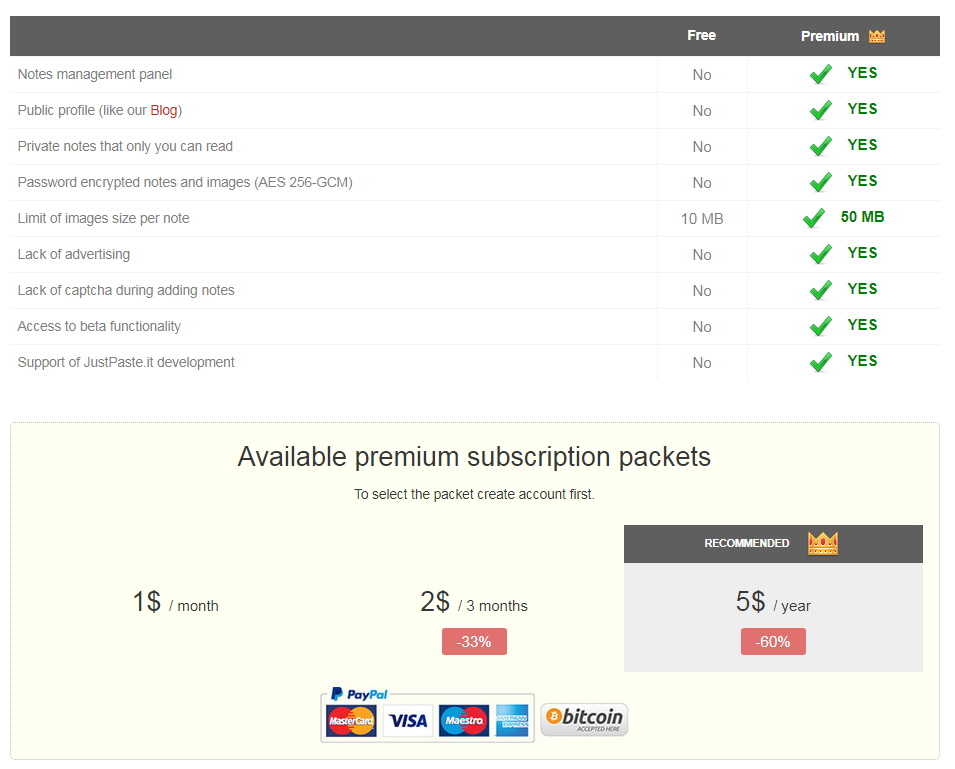Viewport: 955px width, 769px height.
Task: Click the MasterCard payment logo
Action: [x=351, y=720]
